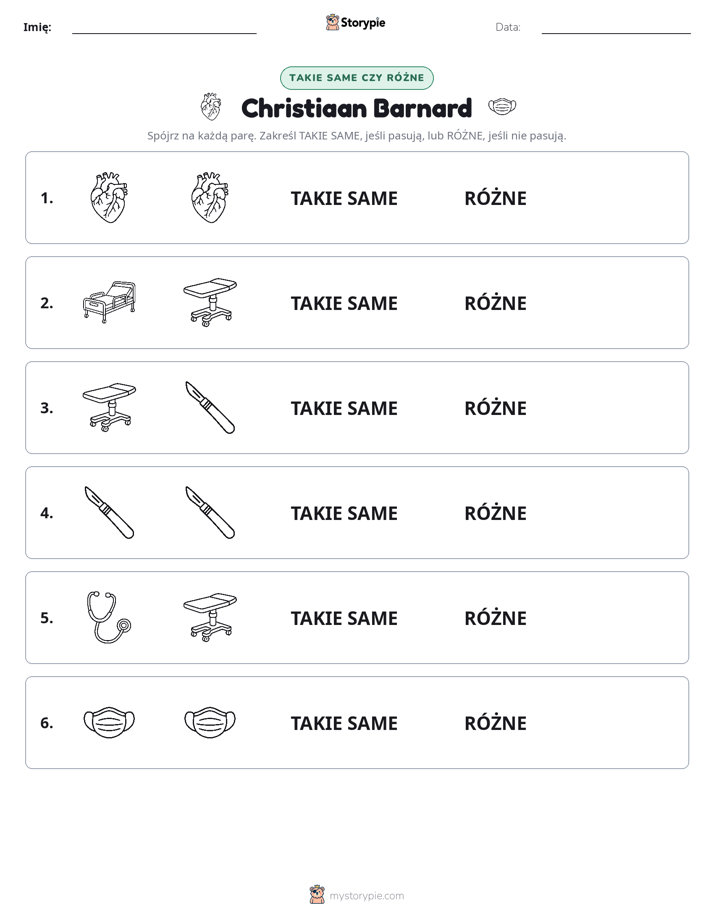Click the hospital bed image in row 2
This screenshot has width=714, height=924.
pos(109,302)
